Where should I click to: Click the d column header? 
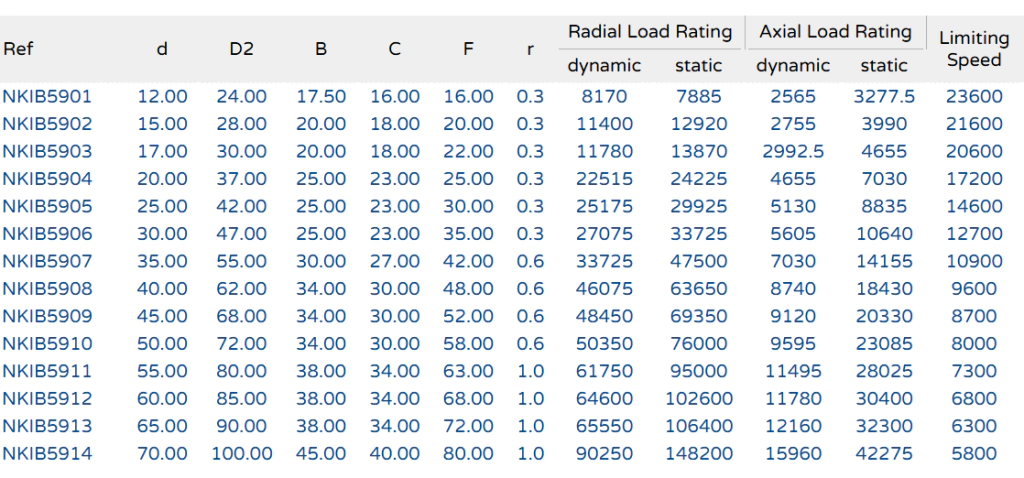click(162, 49)
